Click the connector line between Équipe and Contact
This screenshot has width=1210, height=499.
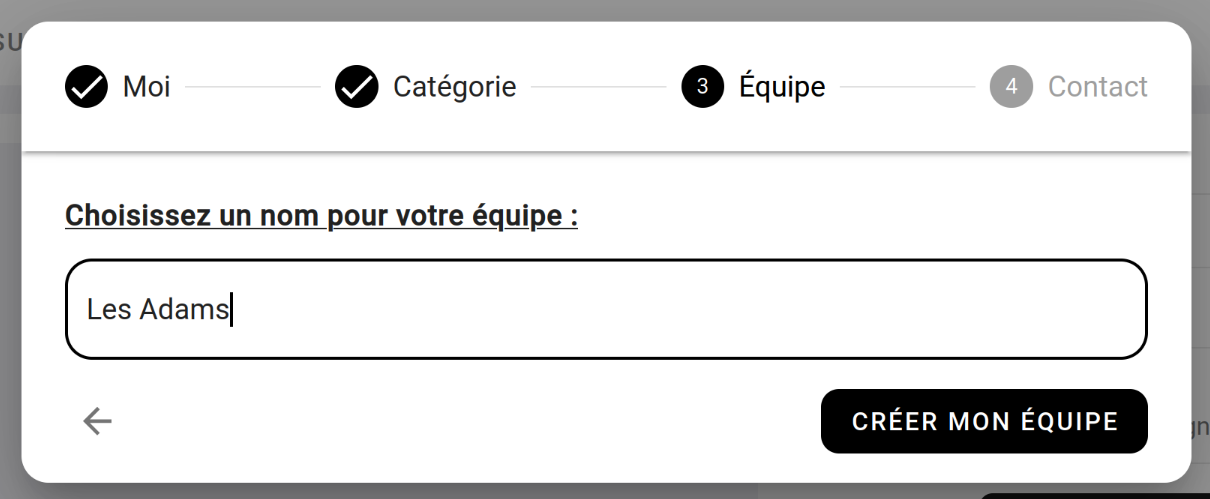pos(907,87)
